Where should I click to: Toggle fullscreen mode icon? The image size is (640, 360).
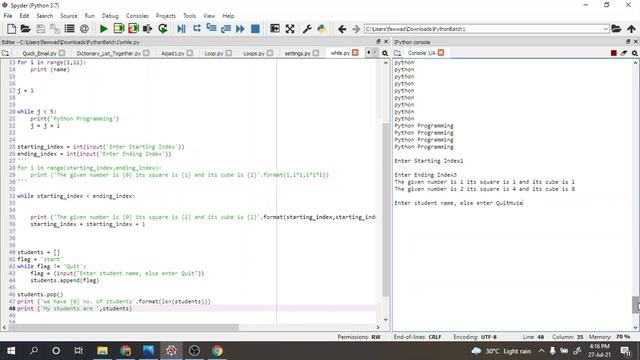coord(290,29)
